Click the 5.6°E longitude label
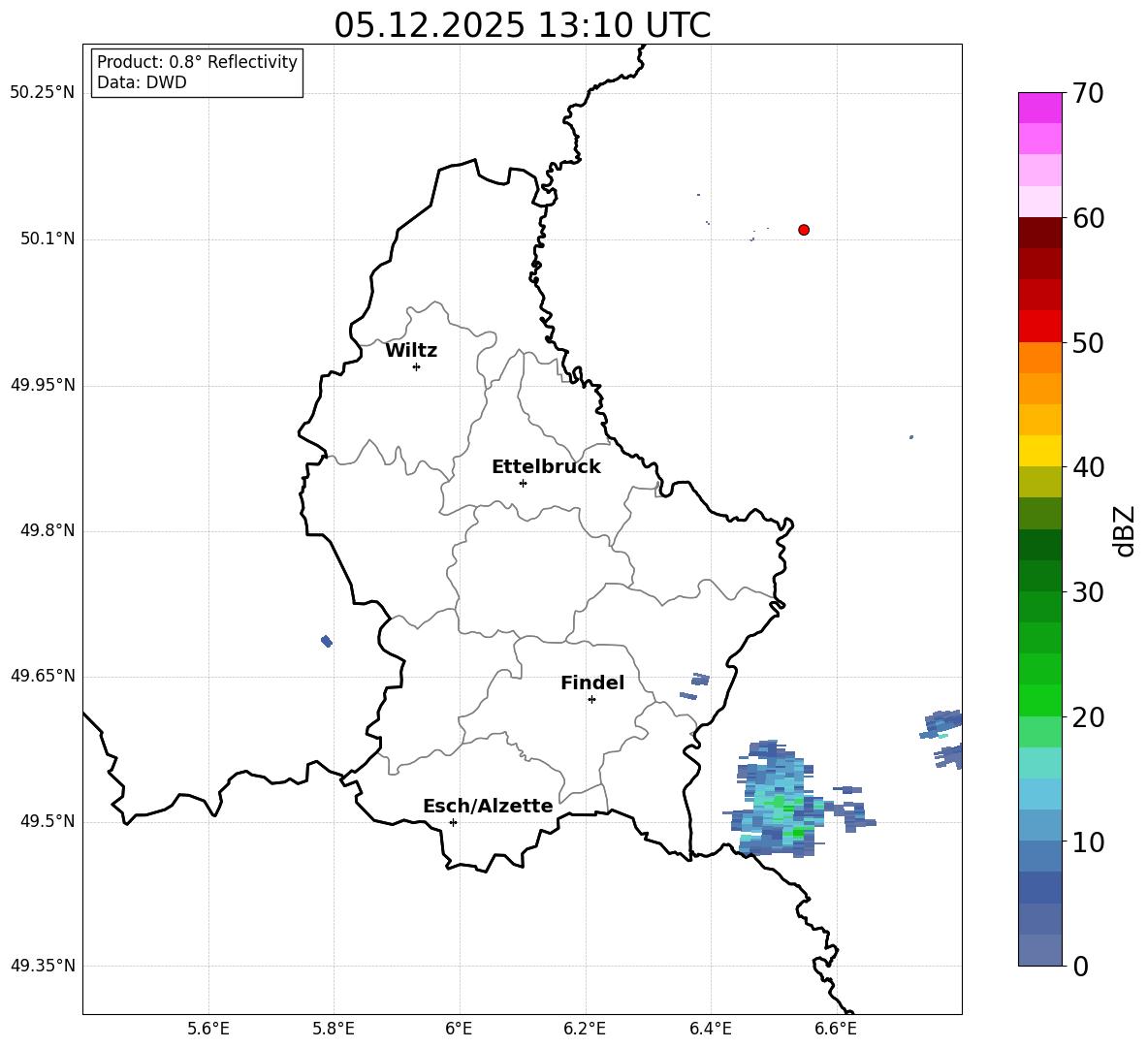The image size is (1148, 1048). pyautogui.click(x=208, y=1030)
